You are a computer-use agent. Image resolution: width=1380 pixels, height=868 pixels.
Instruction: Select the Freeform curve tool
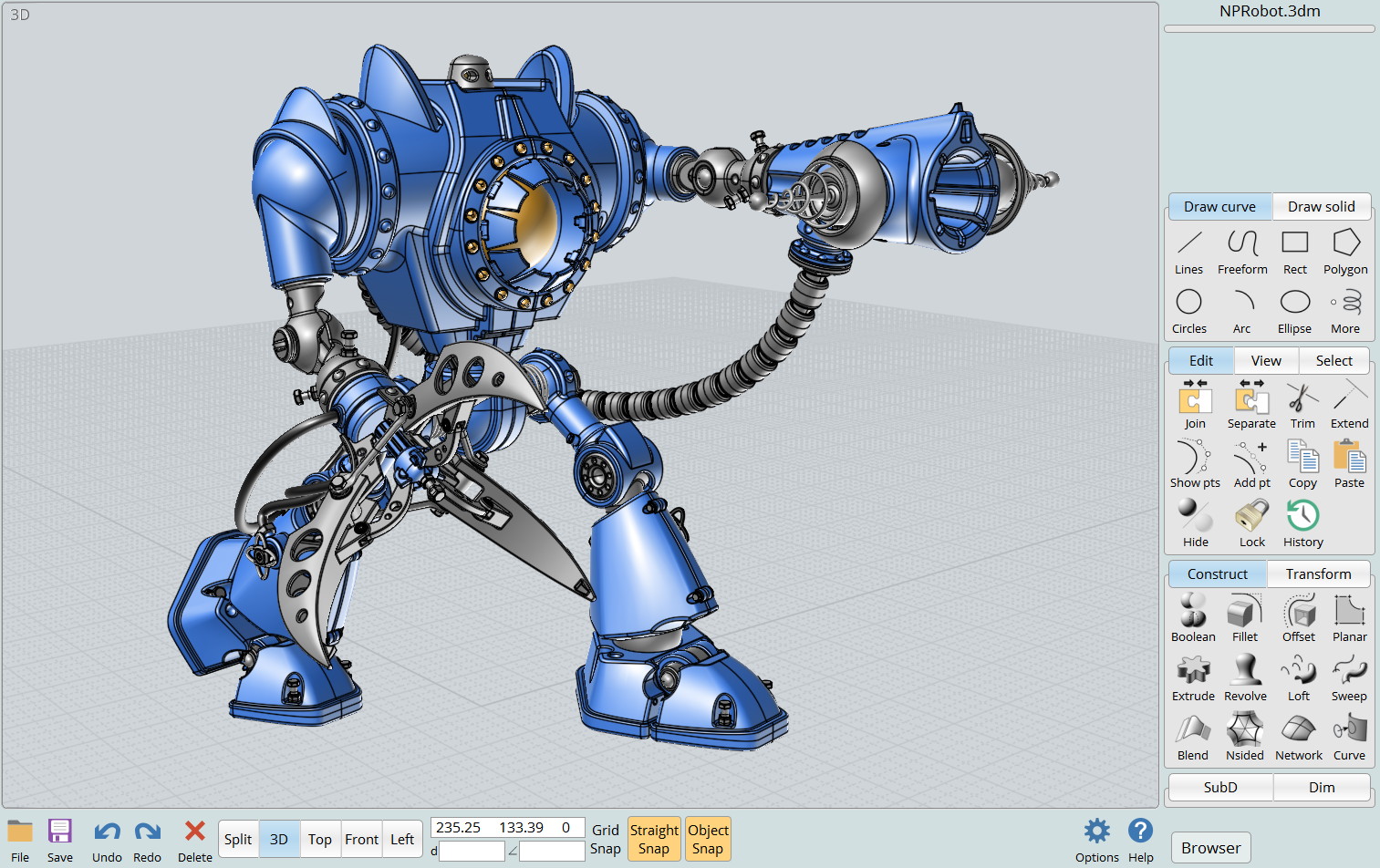(1242, 251)
